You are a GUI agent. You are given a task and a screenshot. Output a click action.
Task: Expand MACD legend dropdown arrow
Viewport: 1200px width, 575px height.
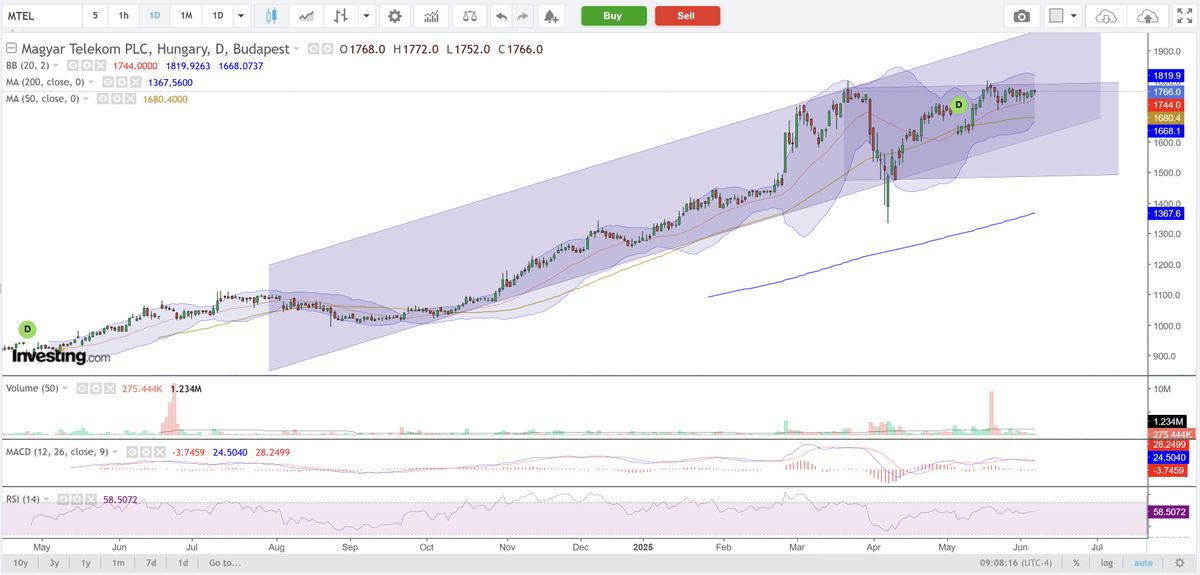coord(115,452)
